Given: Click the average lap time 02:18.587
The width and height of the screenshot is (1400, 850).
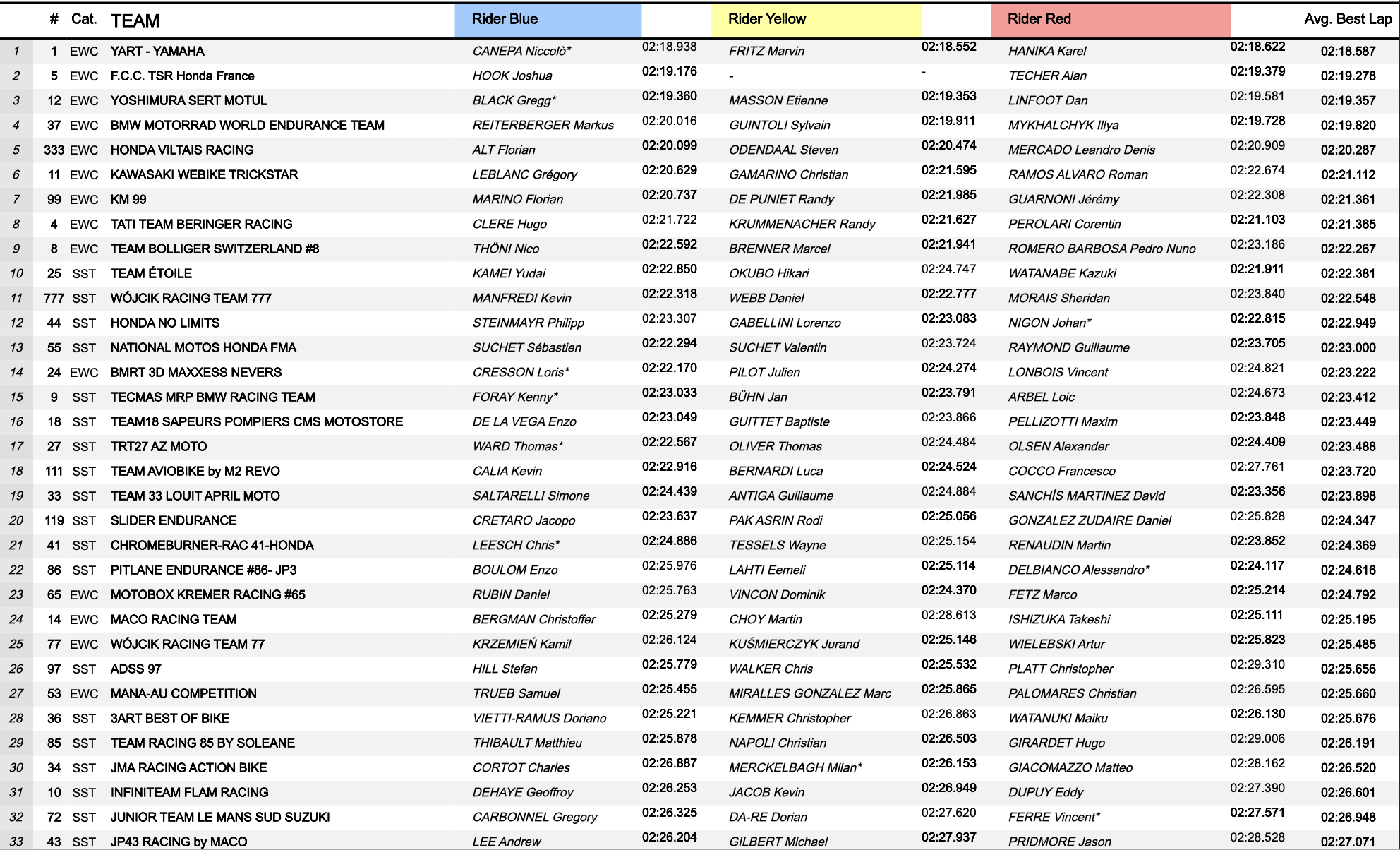Looking at the screenshot, I should coord(1348,52).
